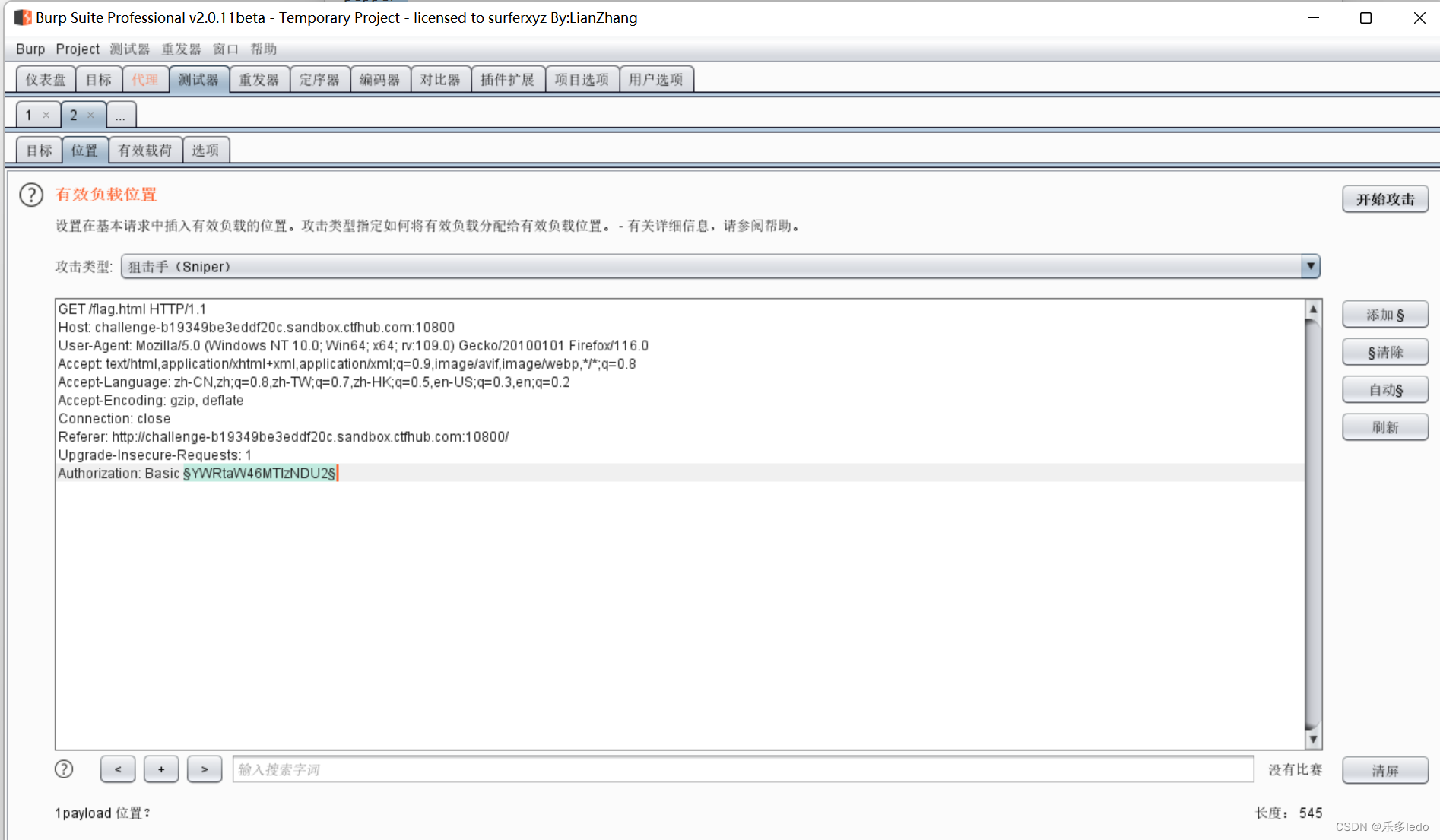
Task: Open the 有效载荷 sub-tab
Action: [145, 150]
